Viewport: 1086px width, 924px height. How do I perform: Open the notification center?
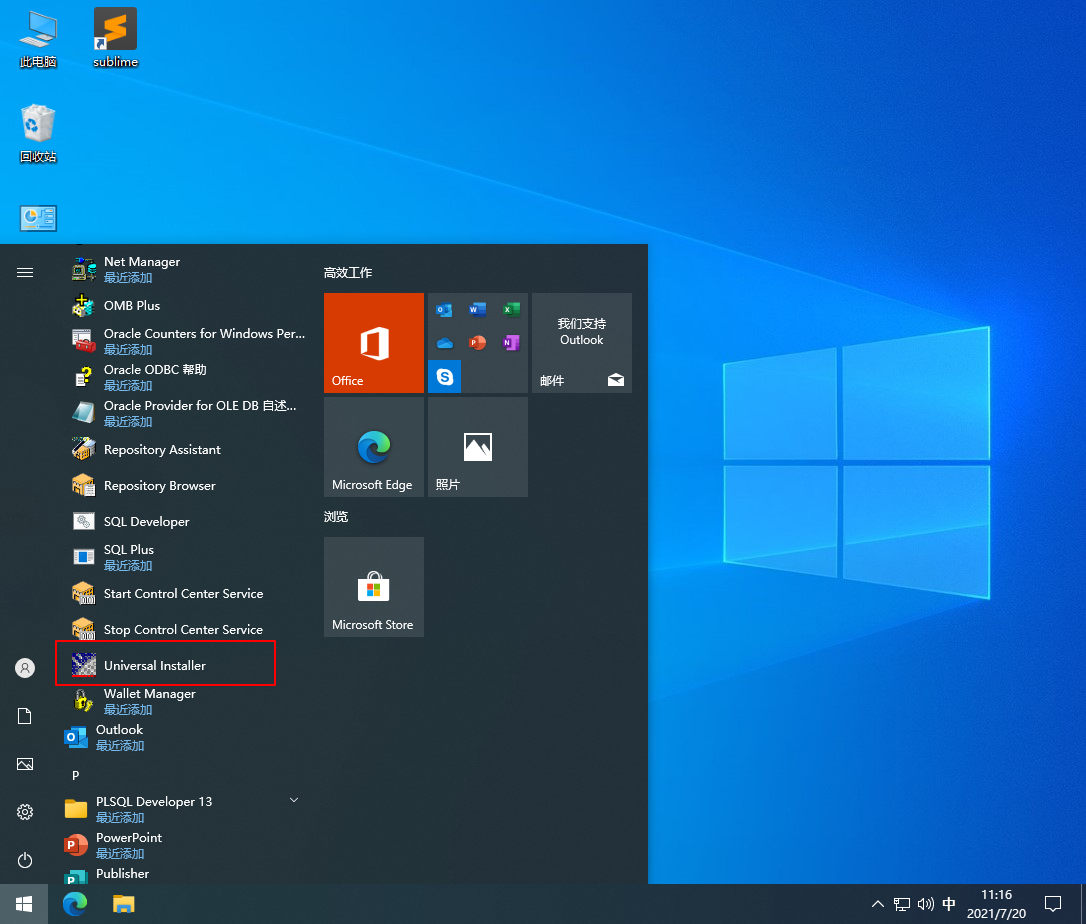1053,904
